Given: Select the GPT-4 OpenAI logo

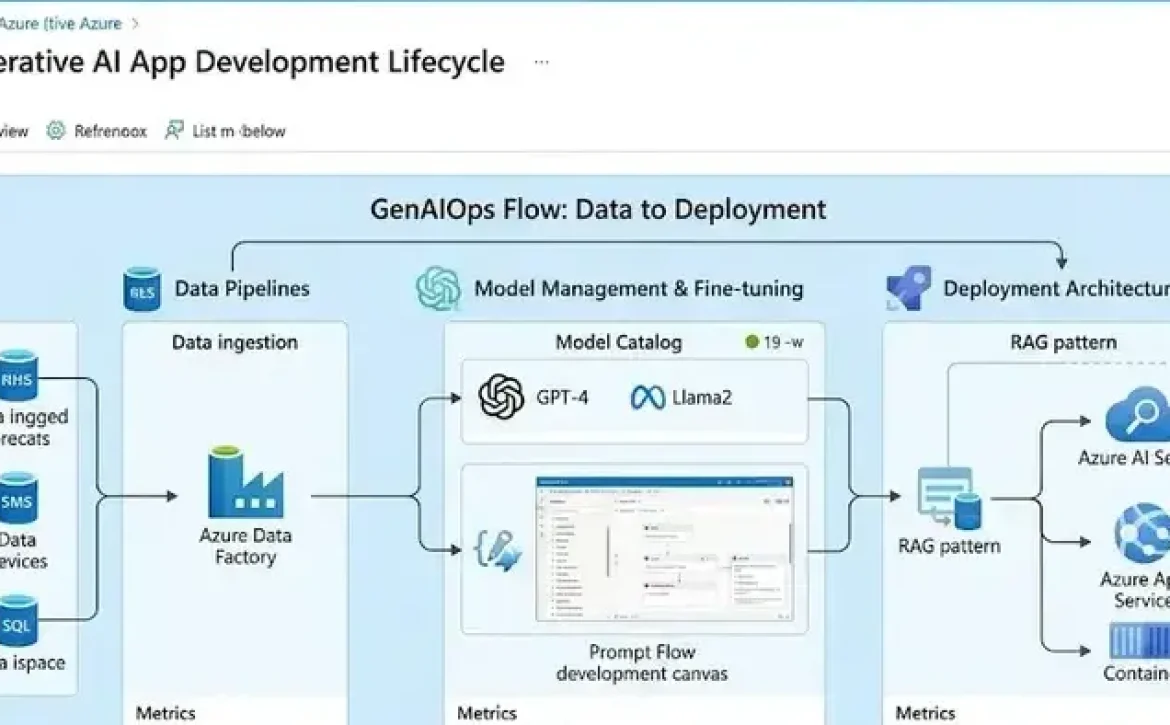Looking at the screenshot, I should [502, 397].
